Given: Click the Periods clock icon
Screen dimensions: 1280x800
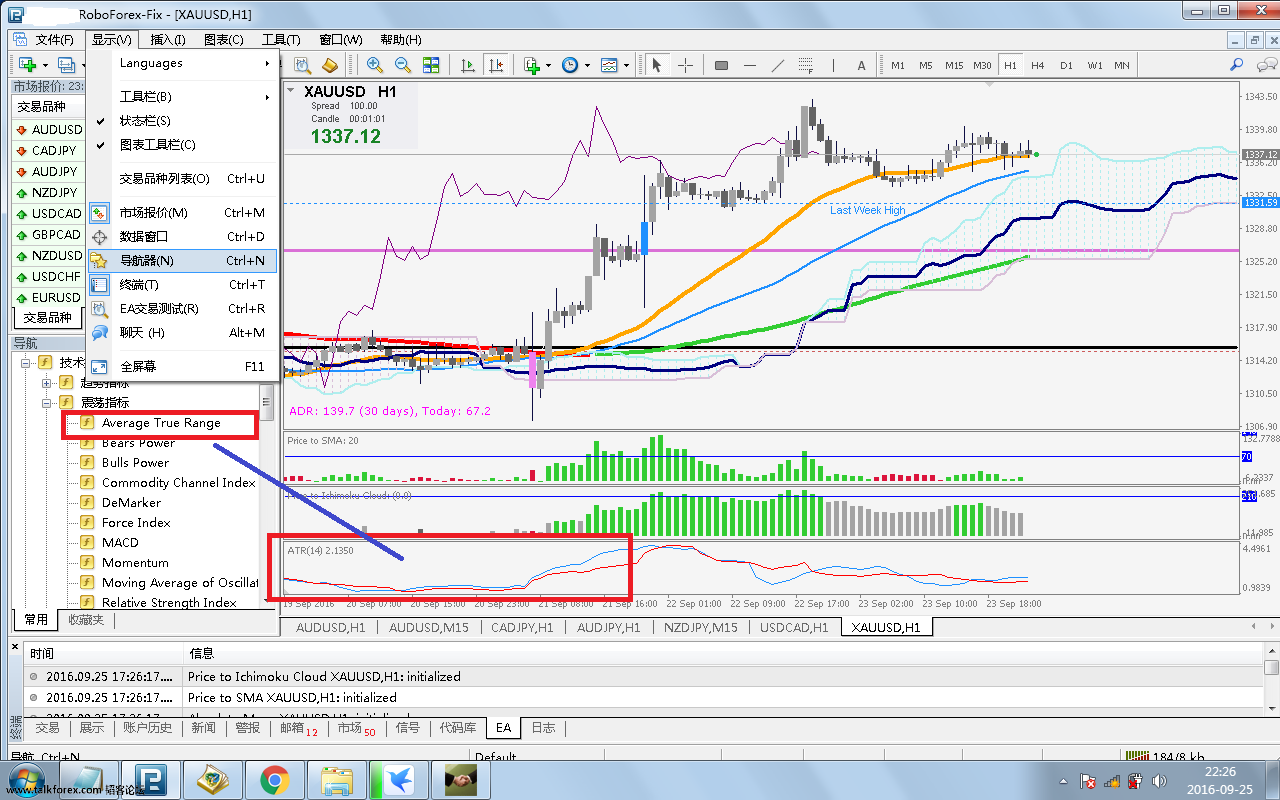Looking at the screenshot, I should (x=570, y=65).
